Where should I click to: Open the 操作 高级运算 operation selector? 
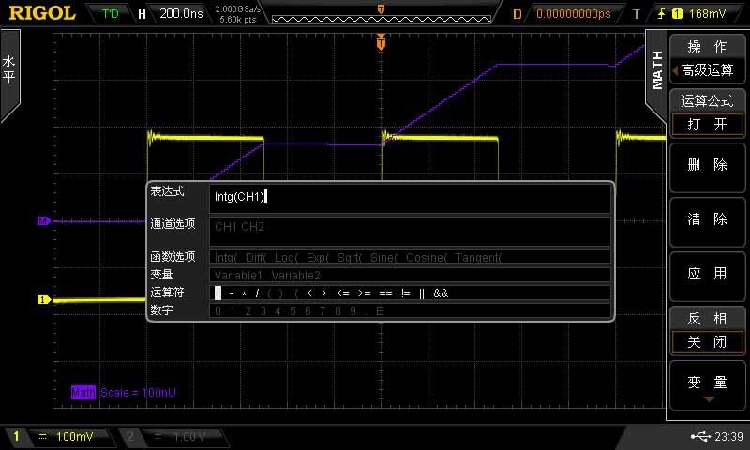(x=707, y=59)
